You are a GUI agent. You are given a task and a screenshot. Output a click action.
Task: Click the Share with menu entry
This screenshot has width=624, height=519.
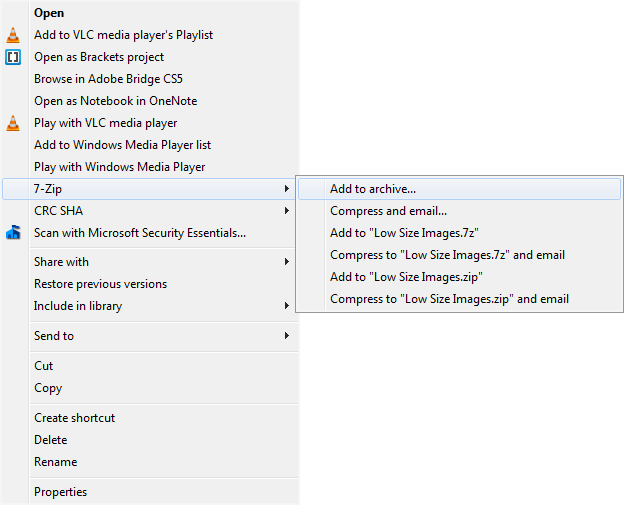(x=150, y=261)
